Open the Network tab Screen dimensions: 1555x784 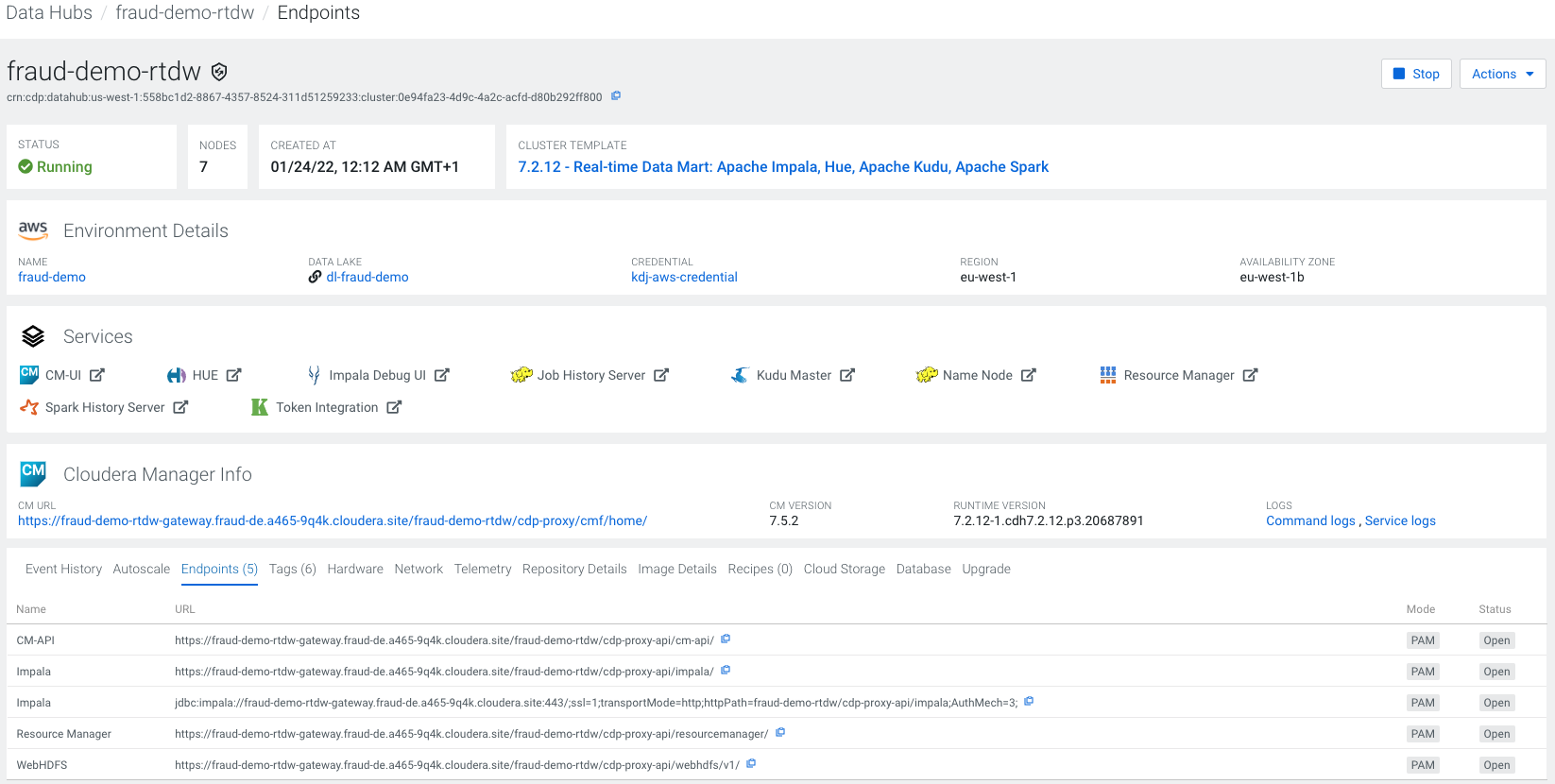click(x=419, y=569)
